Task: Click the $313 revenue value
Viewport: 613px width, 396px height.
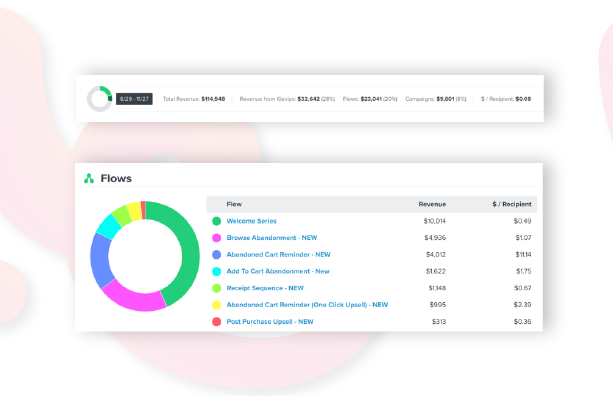Action: tap(439, 322)
